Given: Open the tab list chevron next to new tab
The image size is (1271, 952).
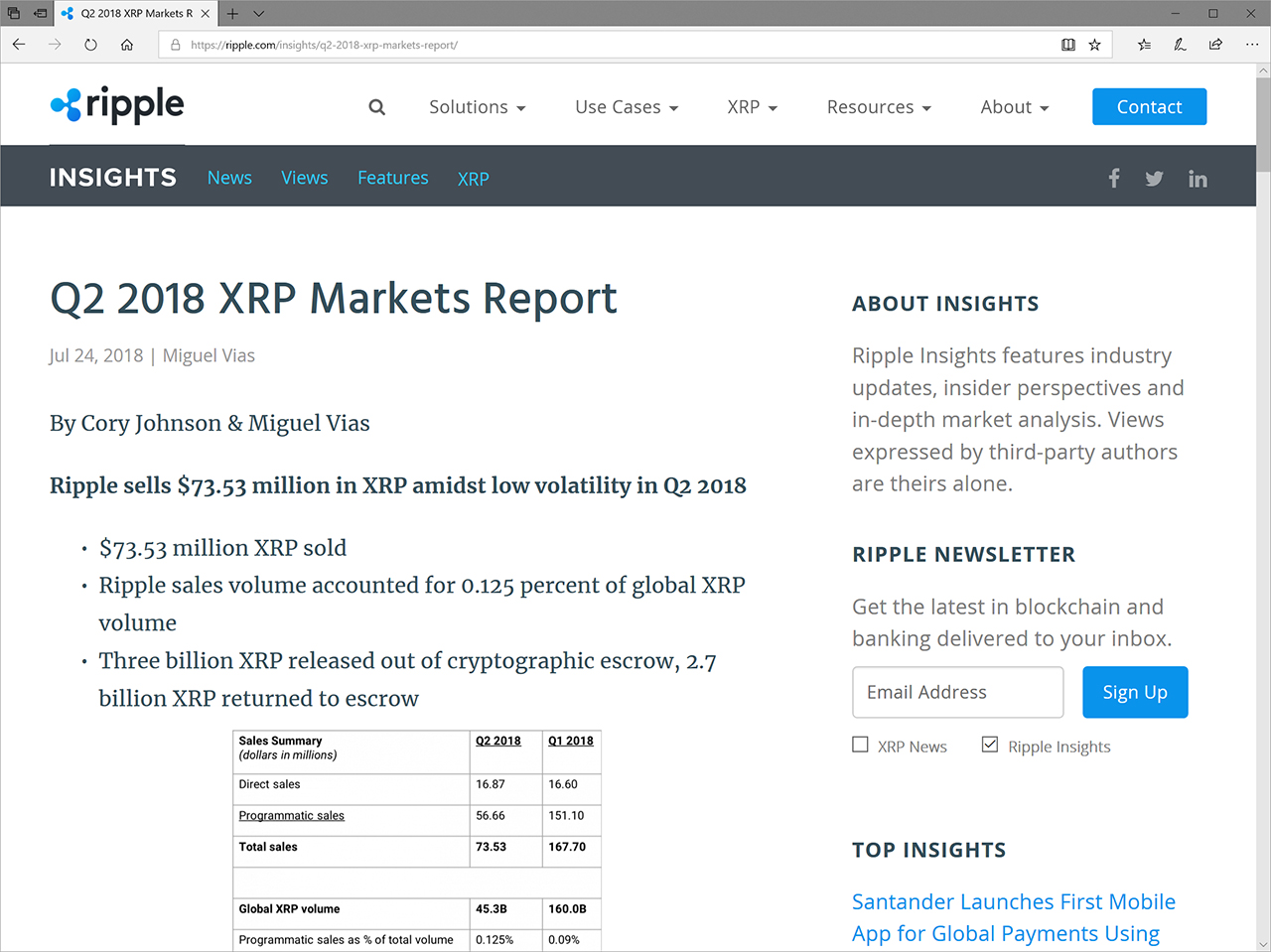Looking at the screenshot, I should click(x=258, y=13).
